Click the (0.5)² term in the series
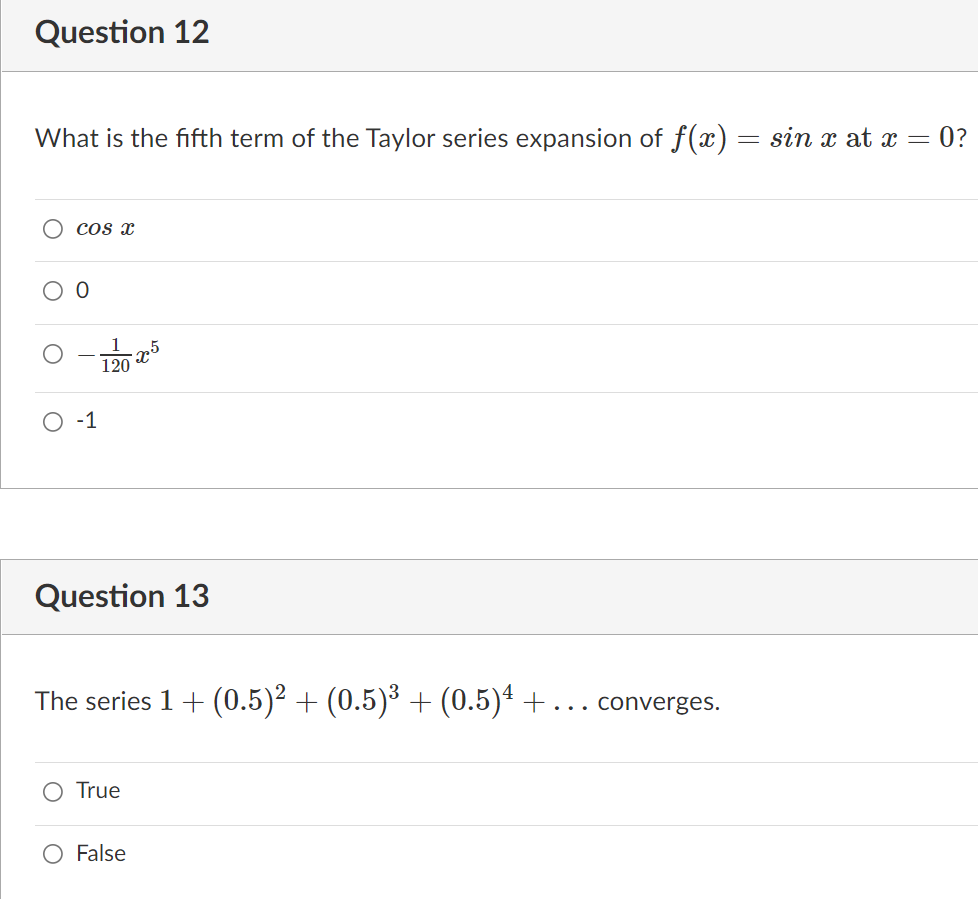Viewport: 978px width, 899px height. coord(249,701)
